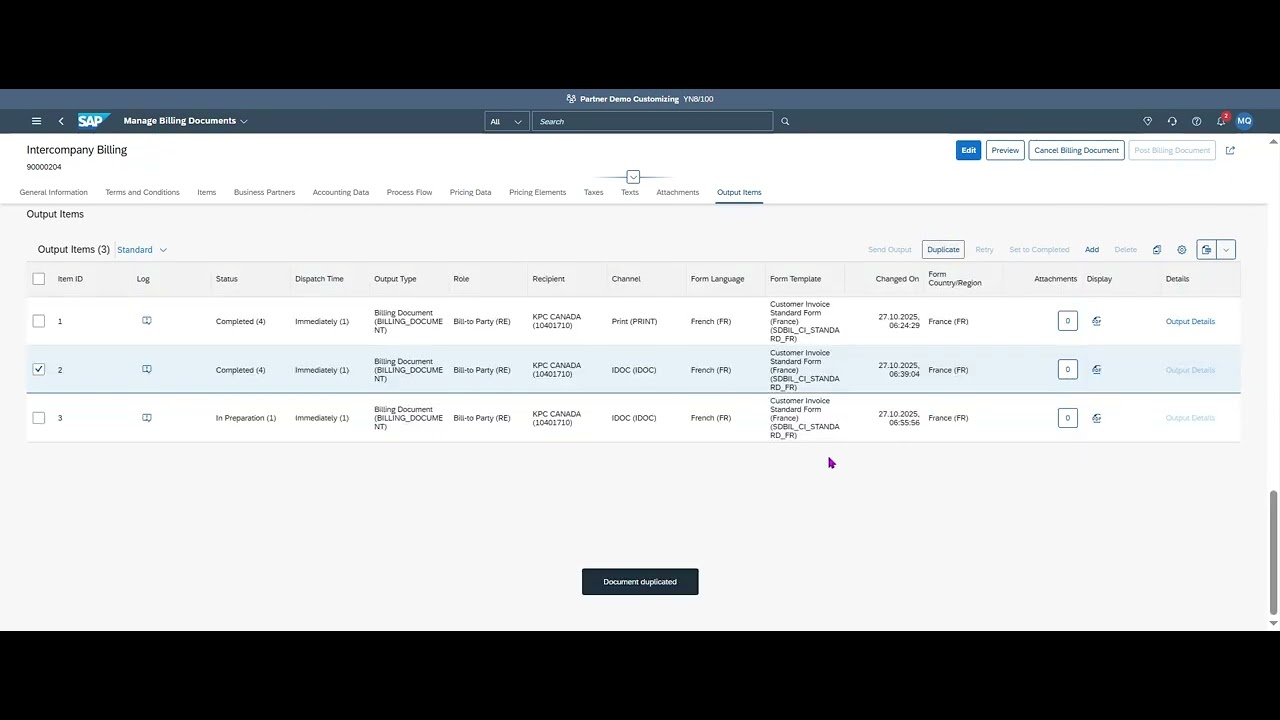This screenshot has height=720, width=1280.
Task: Go back using the back arrow
Action: [x=61, y=121]
